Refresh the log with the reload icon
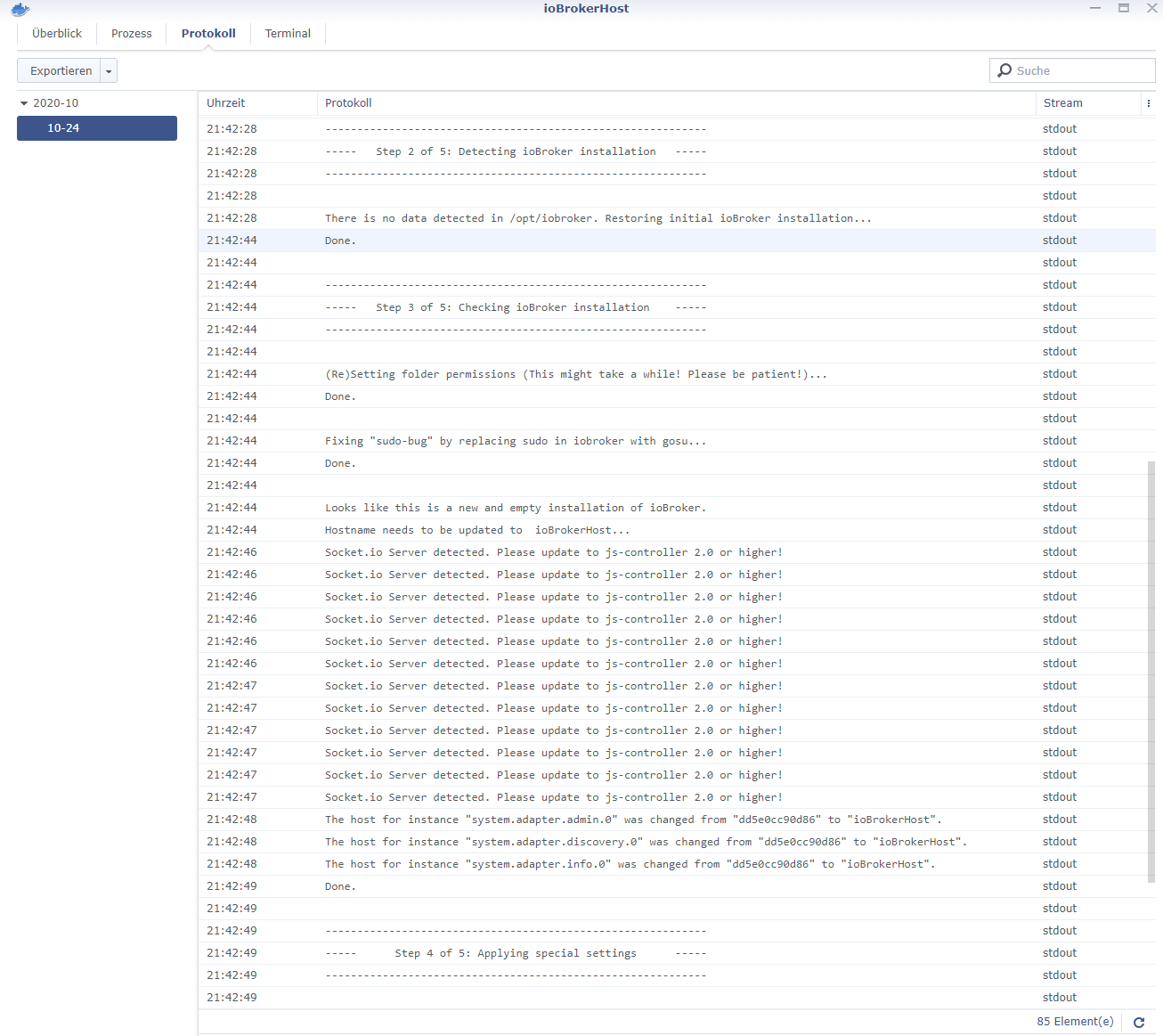1163x1036 pixels. pyautogui.click(x=1138, y=1023)
